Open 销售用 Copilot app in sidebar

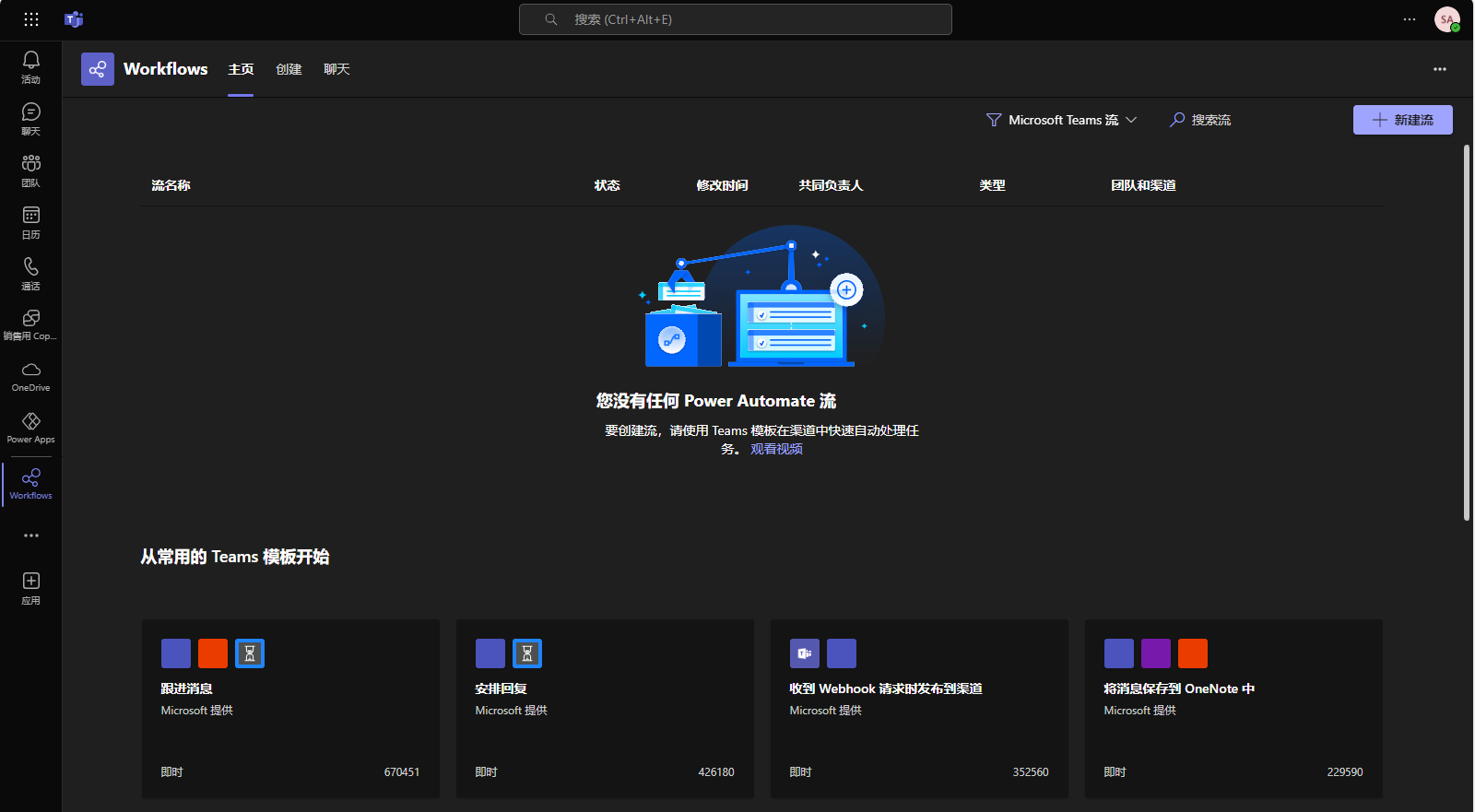(31, 325)
